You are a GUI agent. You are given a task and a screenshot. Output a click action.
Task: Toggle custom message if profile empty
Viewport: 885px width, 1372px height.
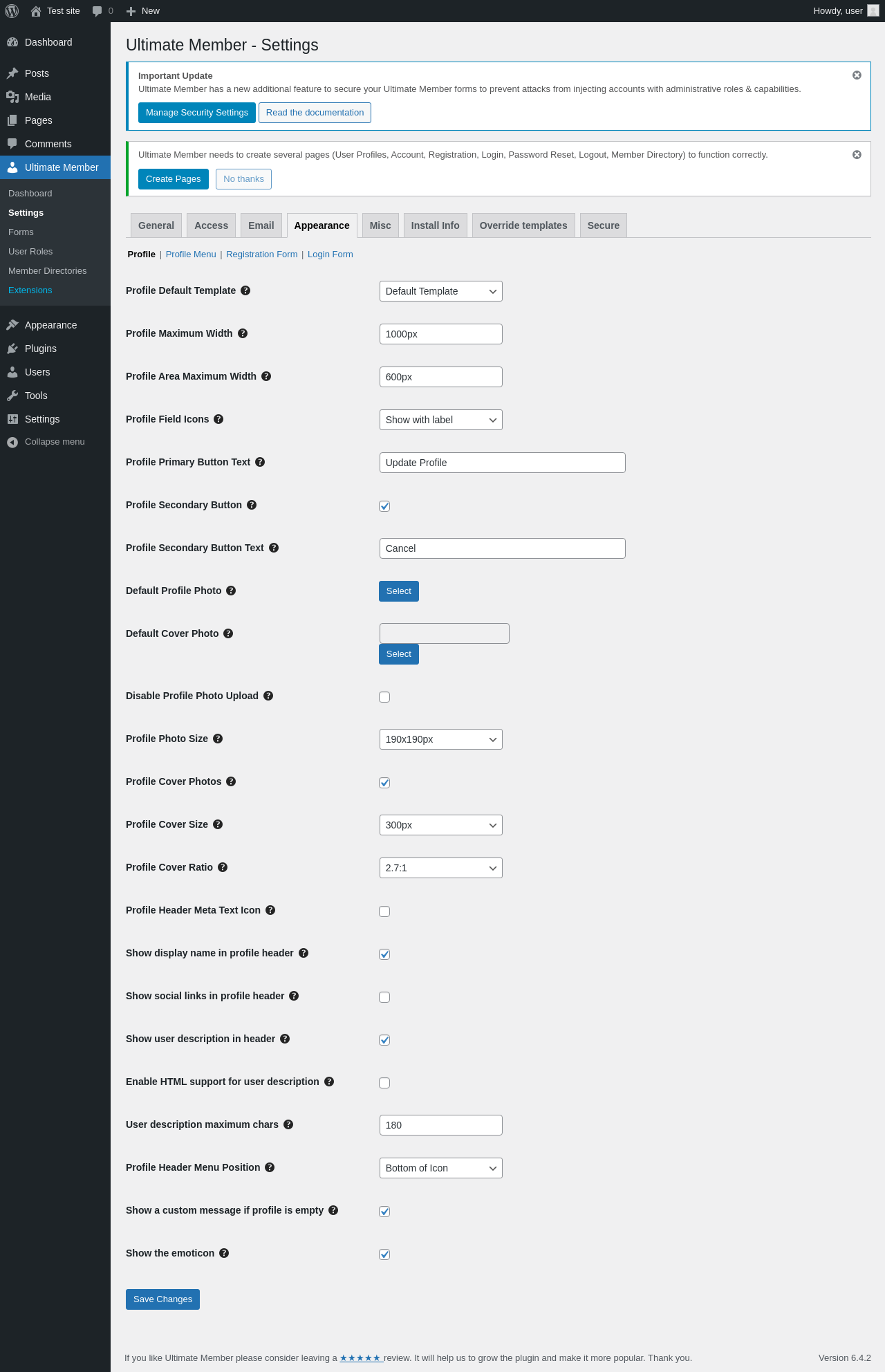384,1212
